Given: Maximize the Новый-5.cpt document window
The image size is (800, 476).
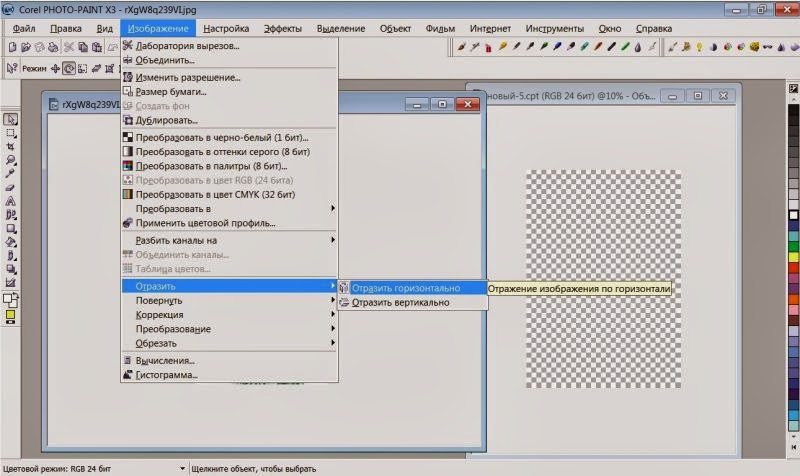Looking at the screenshot, I should [x=697, y=96].
